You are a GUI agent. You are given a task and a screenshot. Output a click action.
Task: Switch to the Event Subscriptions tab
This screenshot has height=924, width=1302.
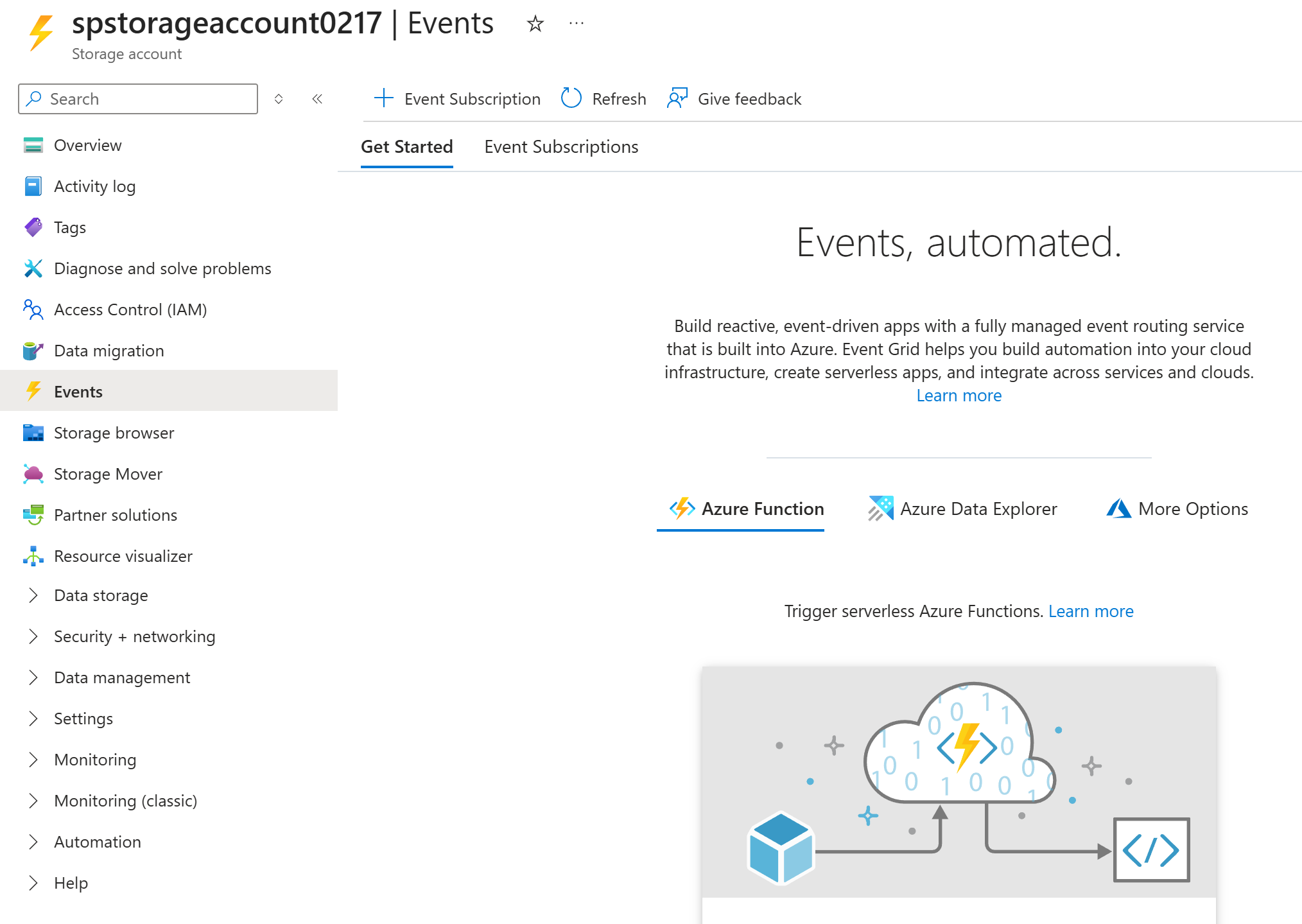pyautogui.click(x=561, y=147)
